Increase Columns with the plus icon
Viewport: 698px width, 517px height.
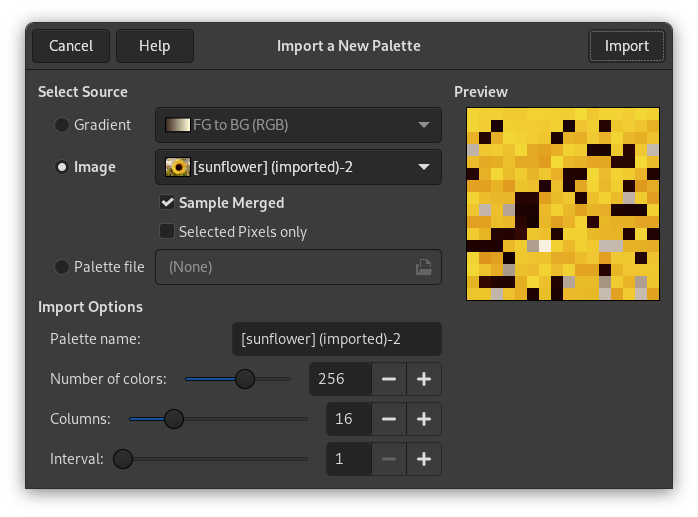click(x=424, y=419)
